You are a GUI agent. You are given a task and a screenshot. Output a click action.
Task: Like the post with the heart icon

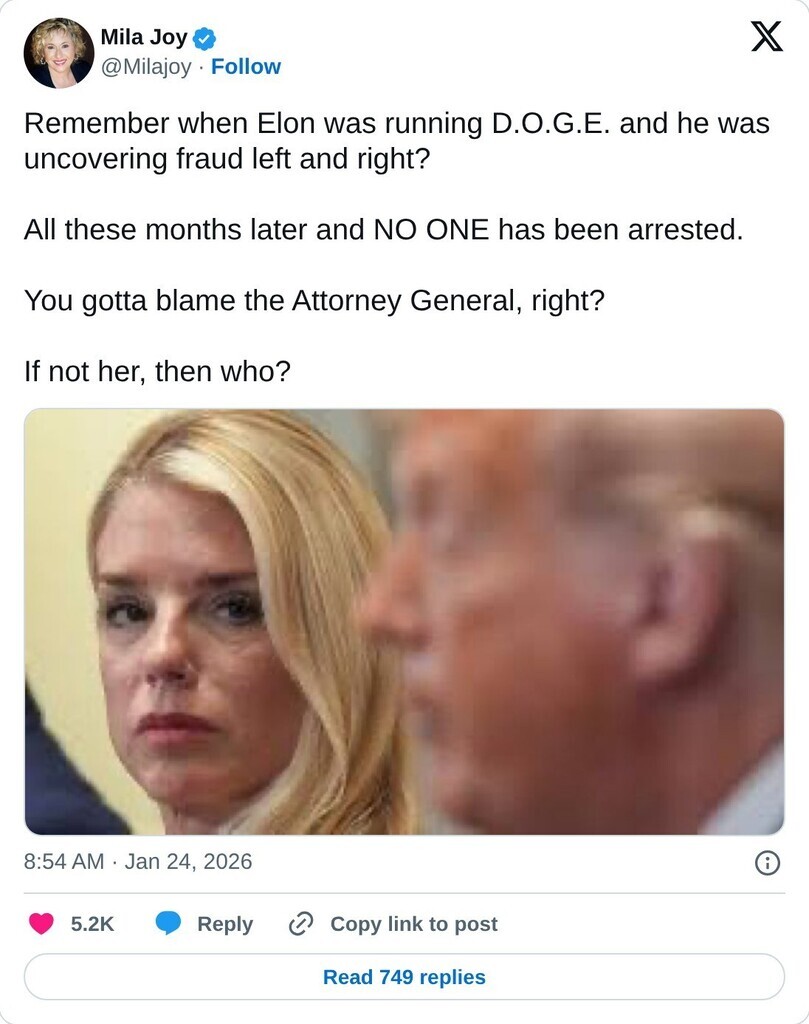pos(41,923)
